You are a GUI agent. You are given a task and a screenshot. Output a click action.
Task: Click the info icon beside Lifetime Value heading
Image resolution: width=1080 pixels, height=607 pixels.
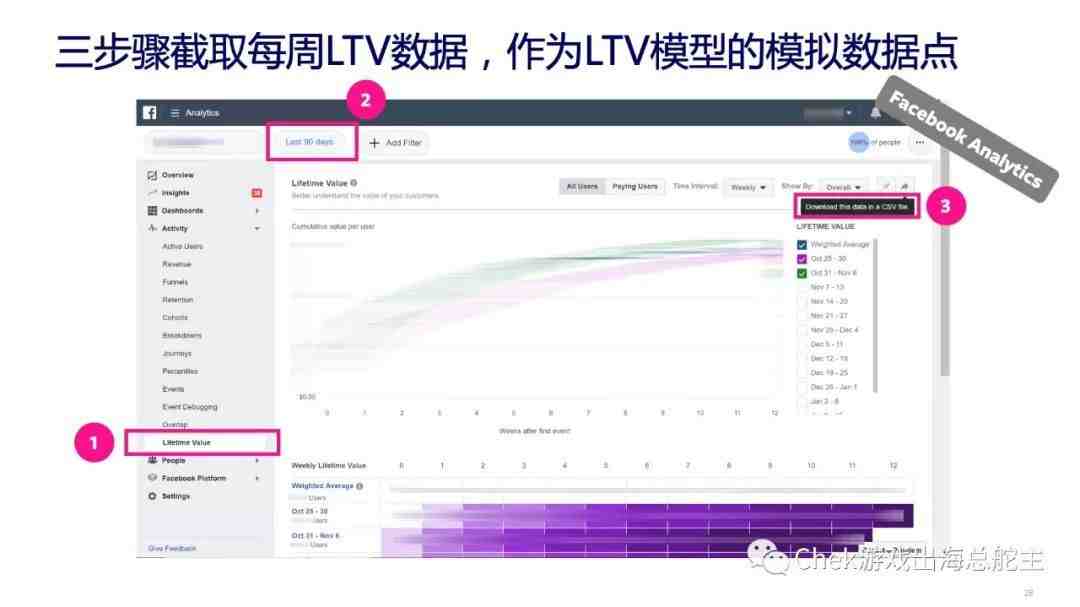tap(353, 183)
